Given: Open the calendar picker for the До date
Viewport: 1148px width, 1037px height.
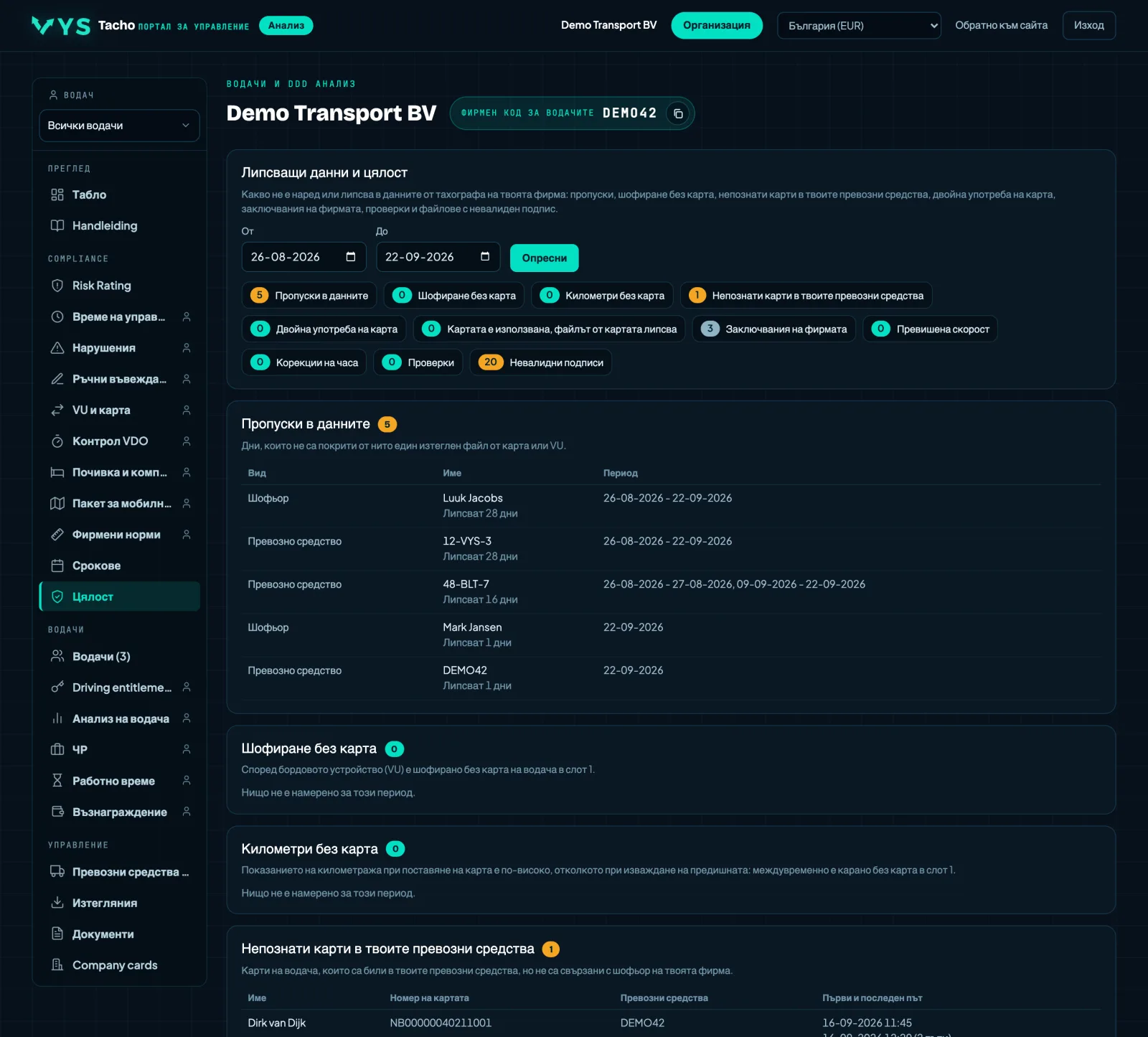Looking at the screenshot, I should 485,257.
